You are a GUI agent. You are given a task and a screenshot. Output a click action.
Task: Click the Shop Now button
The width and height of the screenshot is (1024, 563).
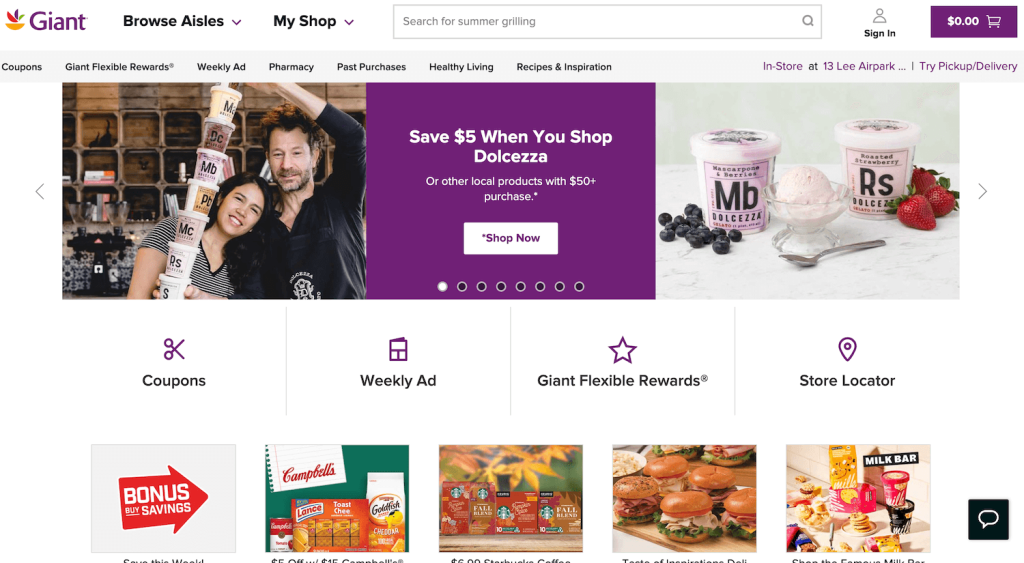[x=510, y=238]
